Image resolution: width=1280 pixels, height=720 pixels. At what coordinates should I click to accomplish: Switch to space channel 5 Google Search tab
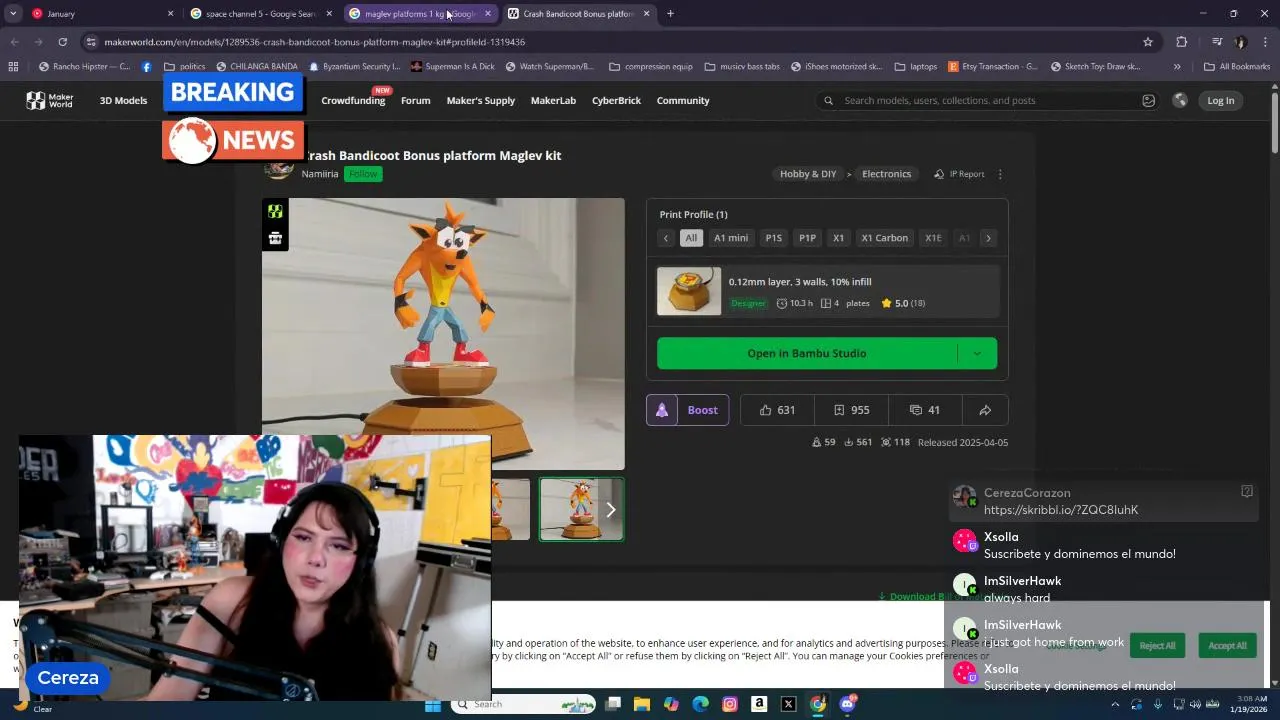pyautogui.click(x=260, y=14)
